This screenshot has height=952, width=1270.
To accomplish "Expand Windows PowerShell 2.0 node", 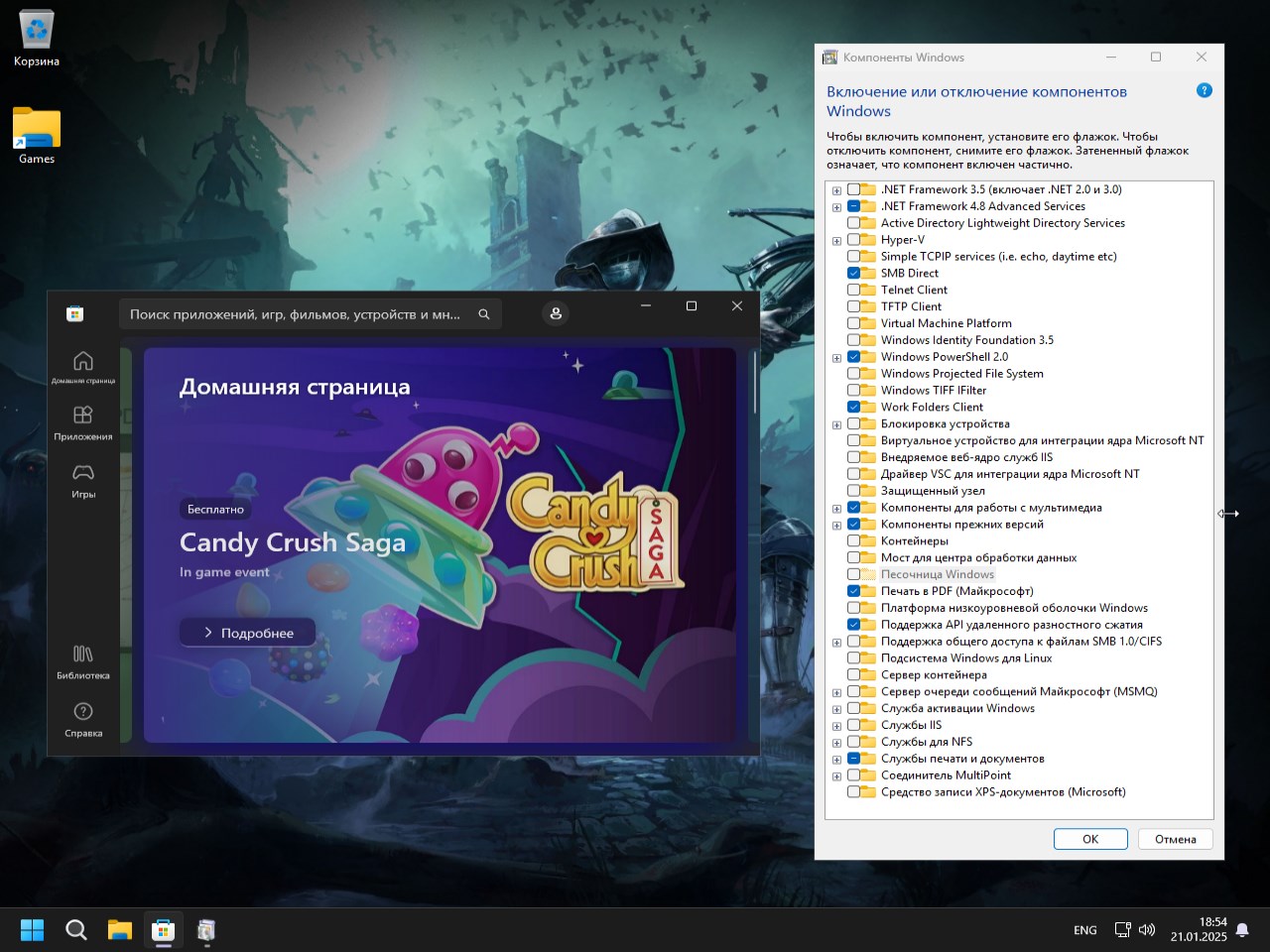I will click(x=836, y=358).
